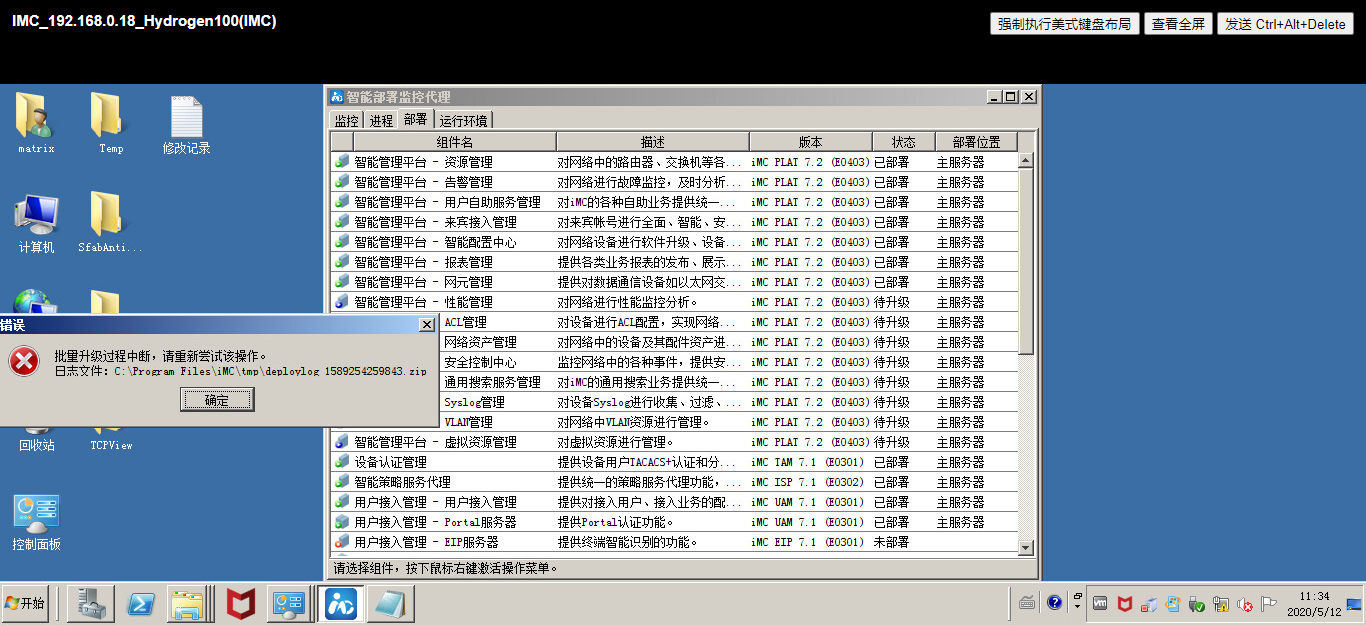Open TCPView desktop shortcut

coord(111,445)
